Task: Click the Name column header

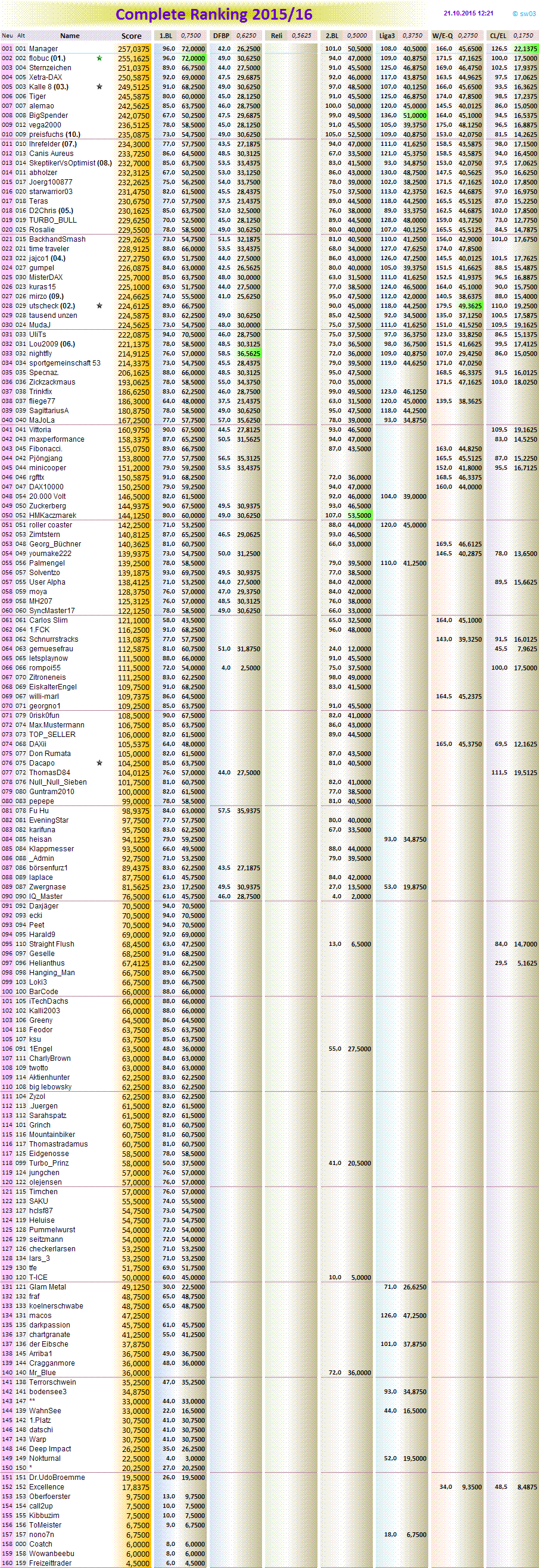Action: tap(70, 36)
